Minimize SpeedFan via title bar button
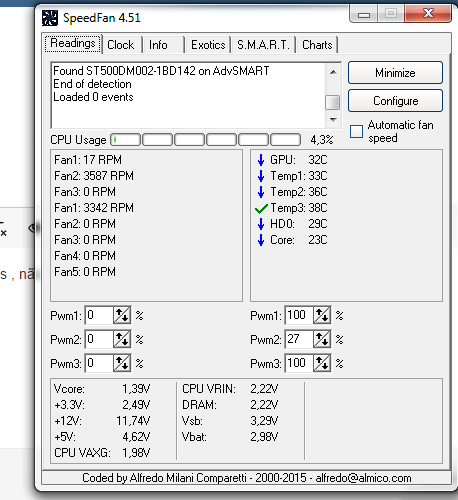458x500 pixels. (x=364, y=13)
